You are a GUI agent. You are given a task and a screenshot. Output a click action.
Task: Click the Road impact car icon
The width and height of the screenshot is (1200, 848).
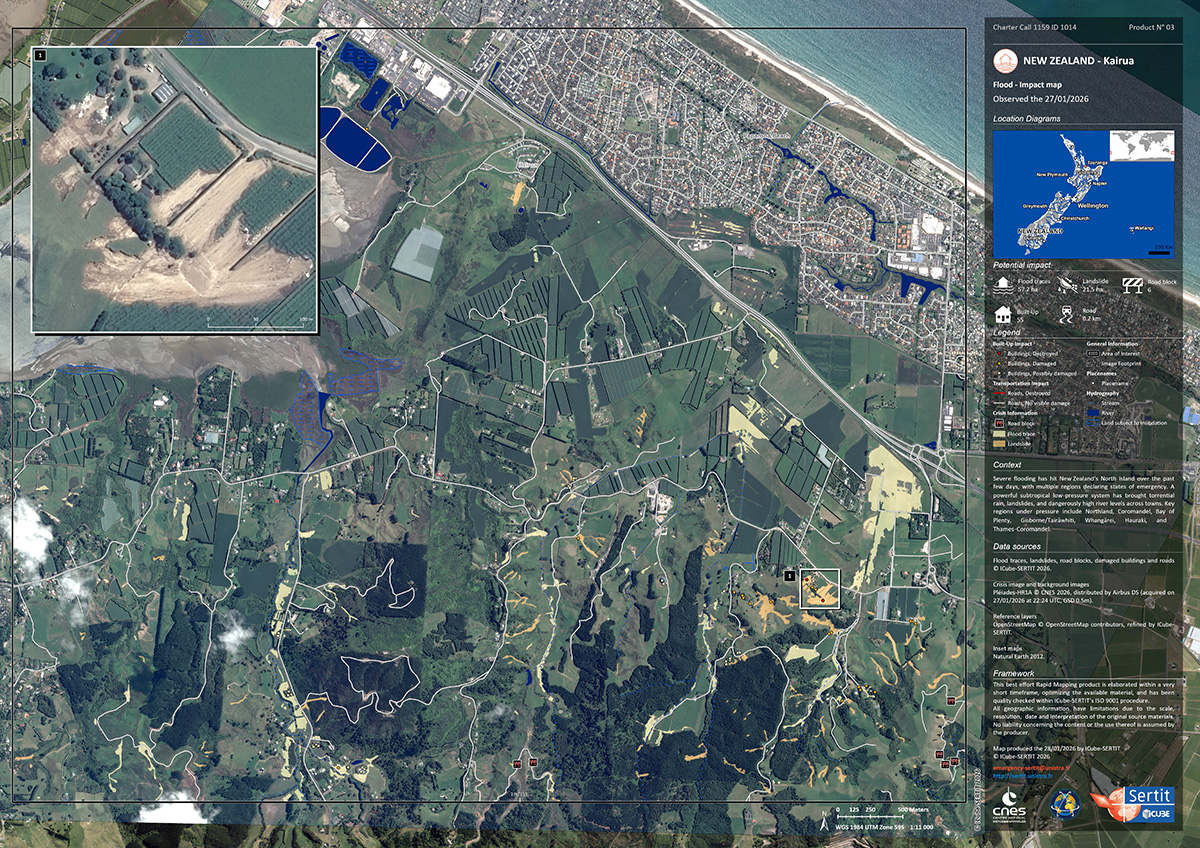tap(1067, 314)
